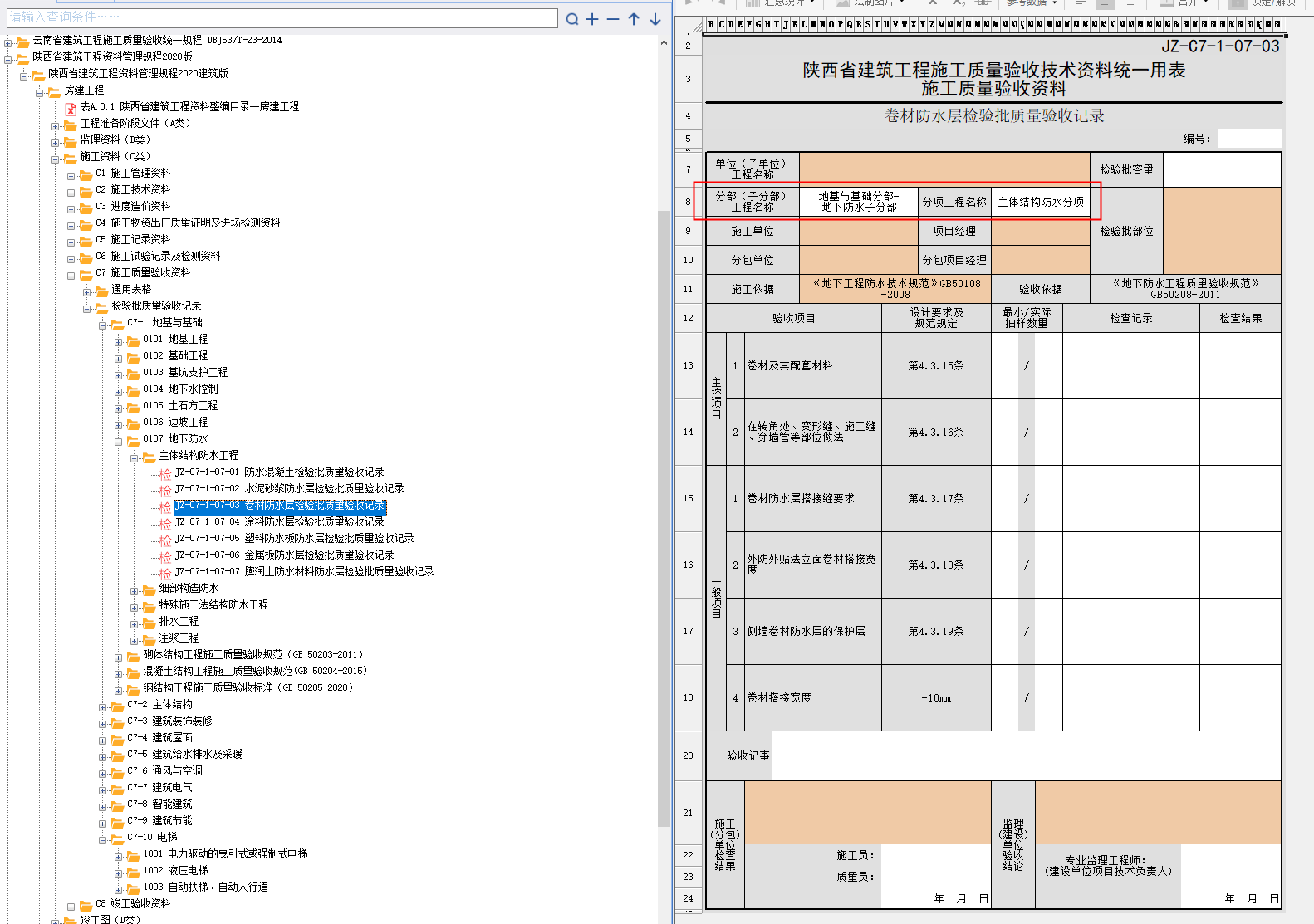
Task: Expand the 细部构造防水 node
Action: 135,590
